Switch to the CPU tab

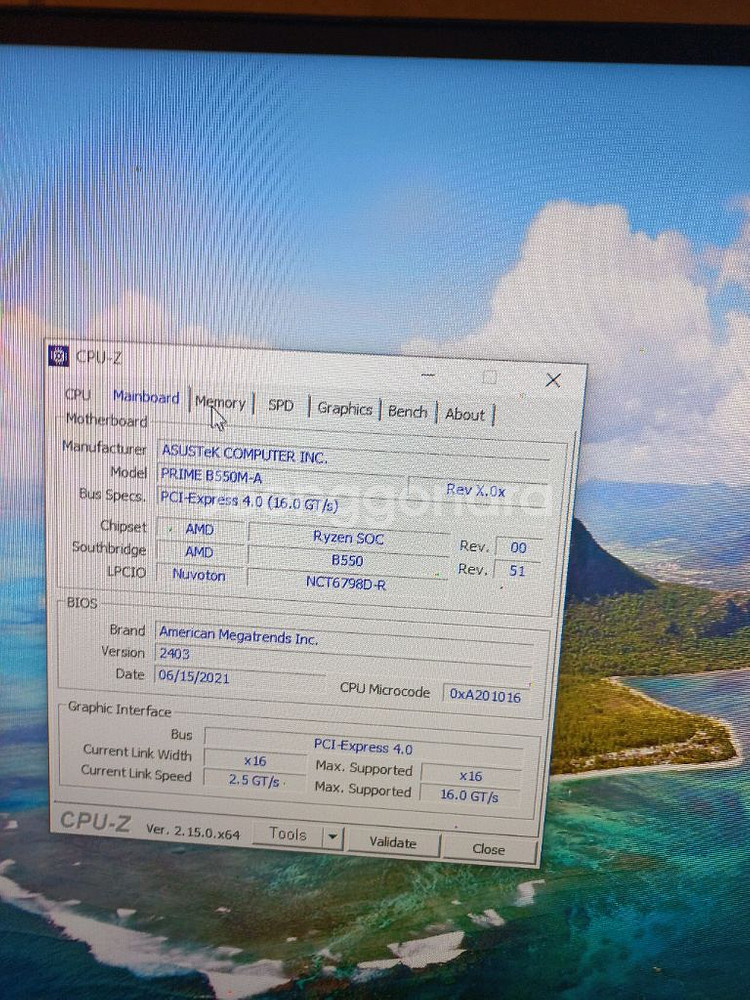coord(78,394)
